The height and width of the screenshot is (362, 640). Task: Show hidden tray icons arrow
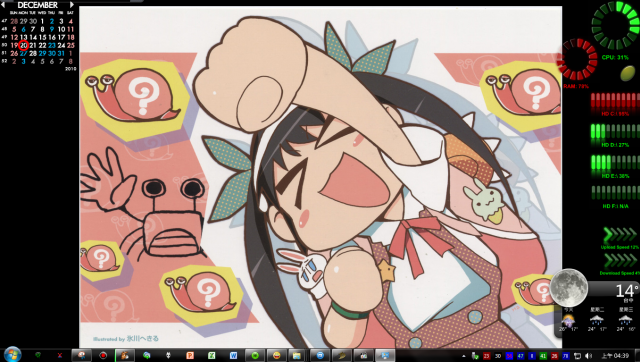[464, 356]
